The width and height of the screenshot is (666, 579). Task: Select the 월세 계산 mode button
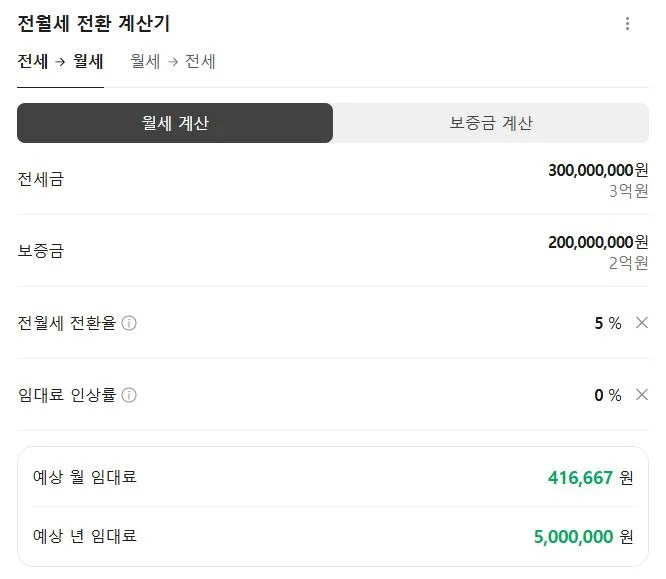(x=175, y=123)
